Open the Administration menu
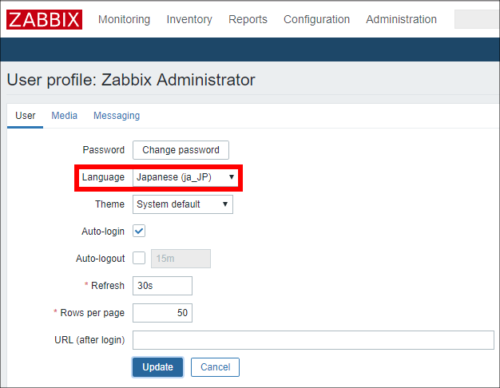The width and height of the screenshot is (500, 388). (401, 19)
